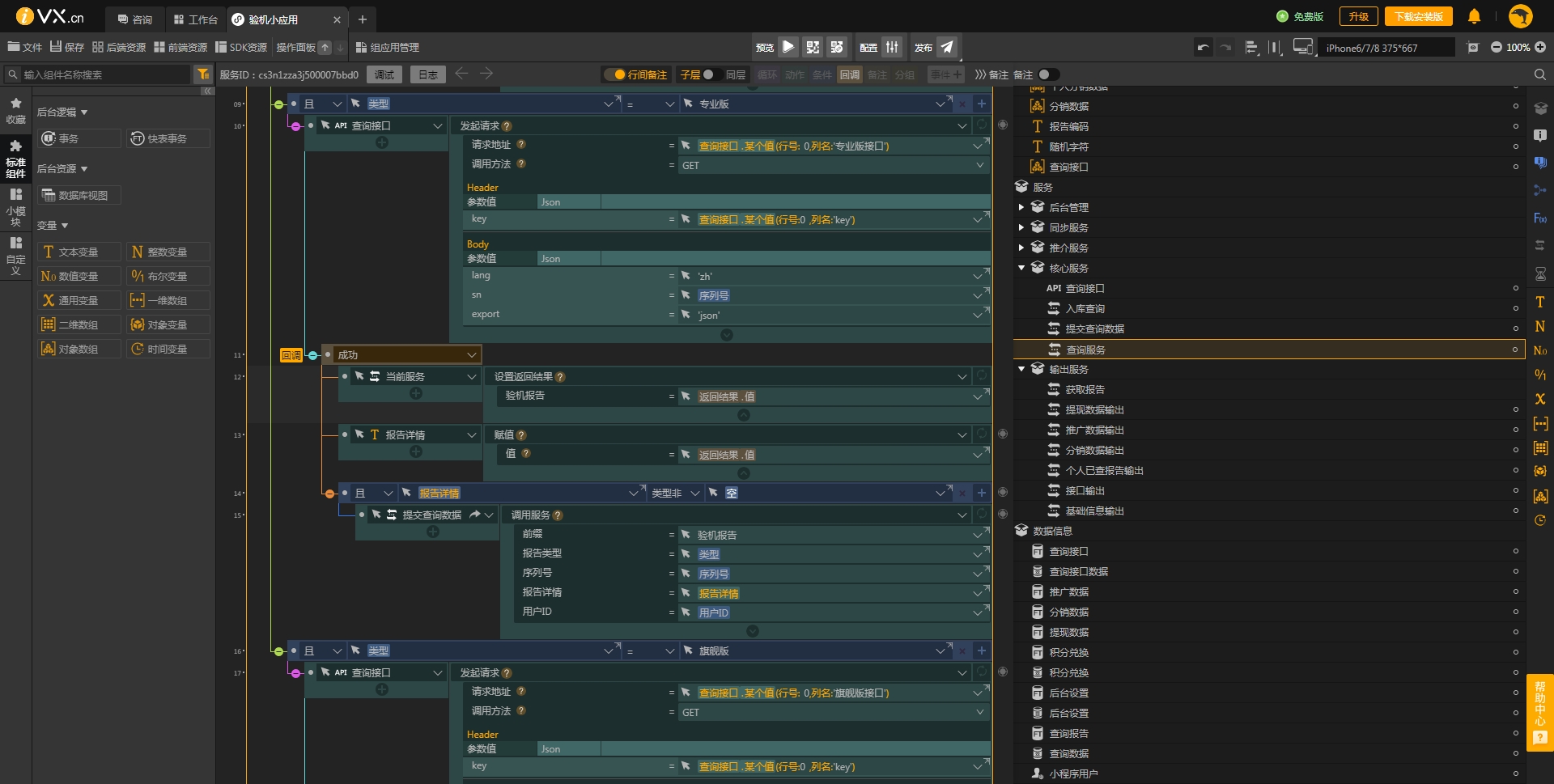This screenshot has width=1554, height=784.
Task: Open the GET 调用方法 dropdown on line 10
Action: point(834,165)
